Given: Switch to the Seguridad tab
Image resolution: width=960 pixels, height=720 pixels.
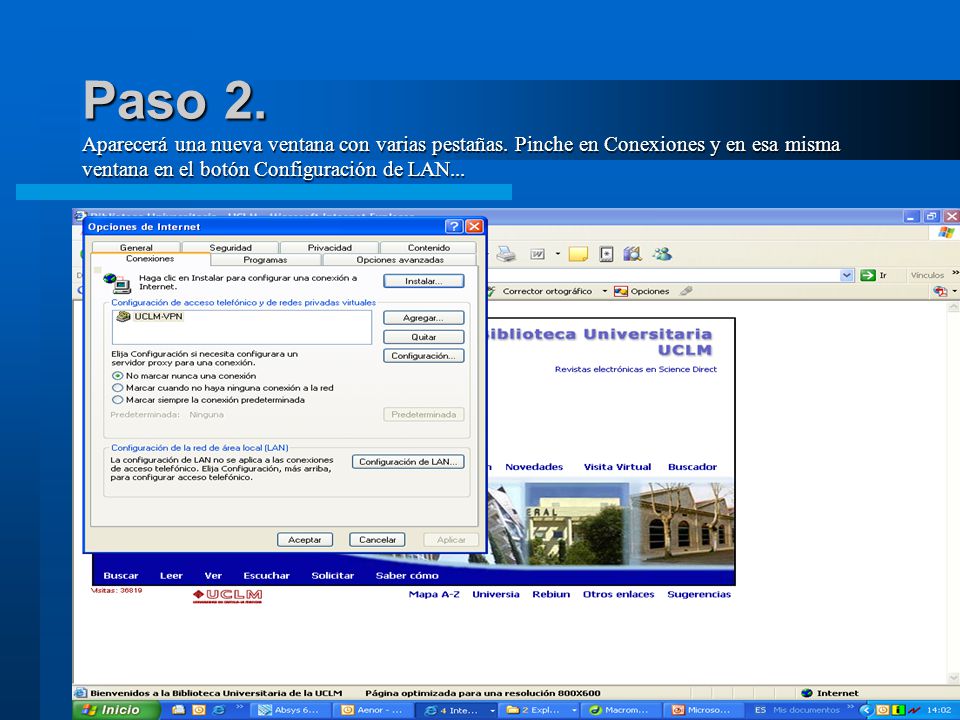Looking at the screenshot, I should click(230, 247).
